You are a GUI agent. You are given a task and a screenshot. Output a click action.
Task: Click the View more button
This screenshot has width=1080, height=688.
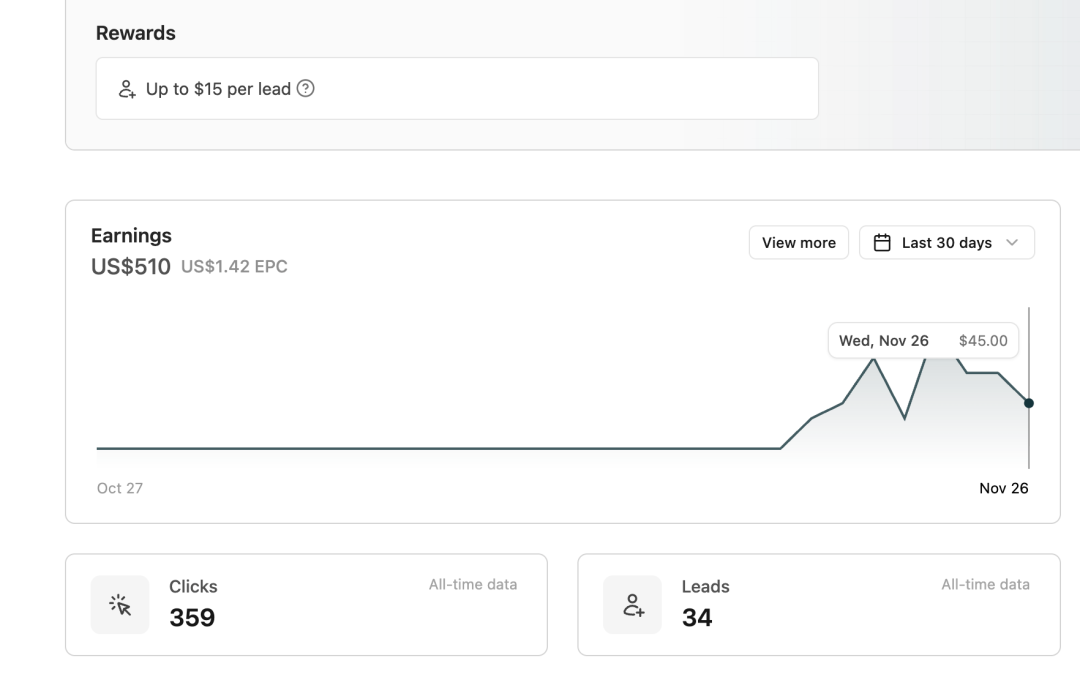(798, 242)
